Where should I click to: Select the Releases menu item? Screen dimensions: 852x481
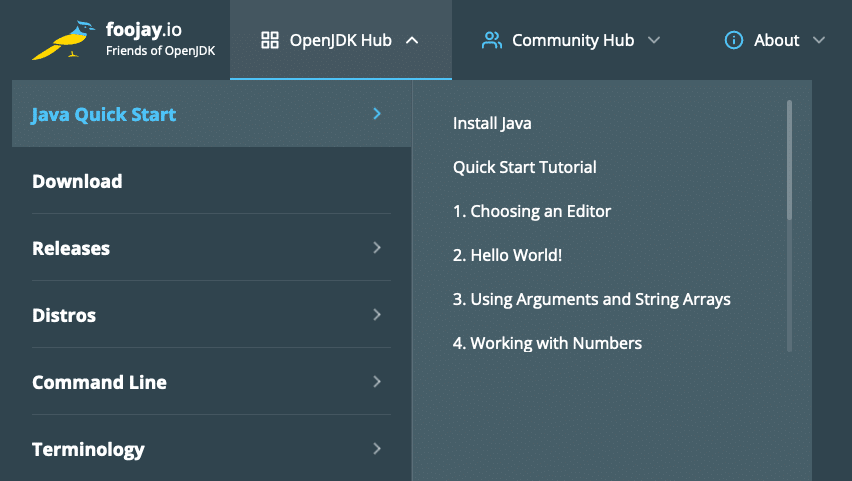click(211, 248)
